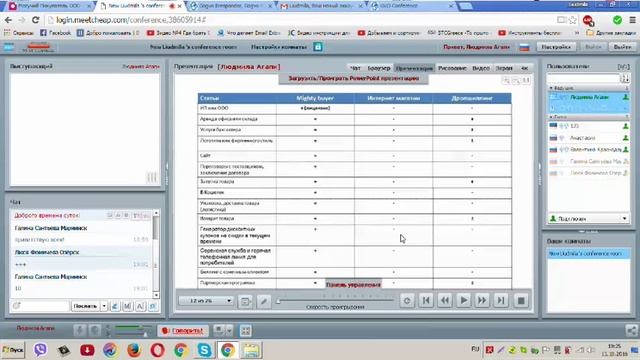Collapse the Гости group in users list
Viewport: 640px width, 360px height.
(x=551, y=117)
